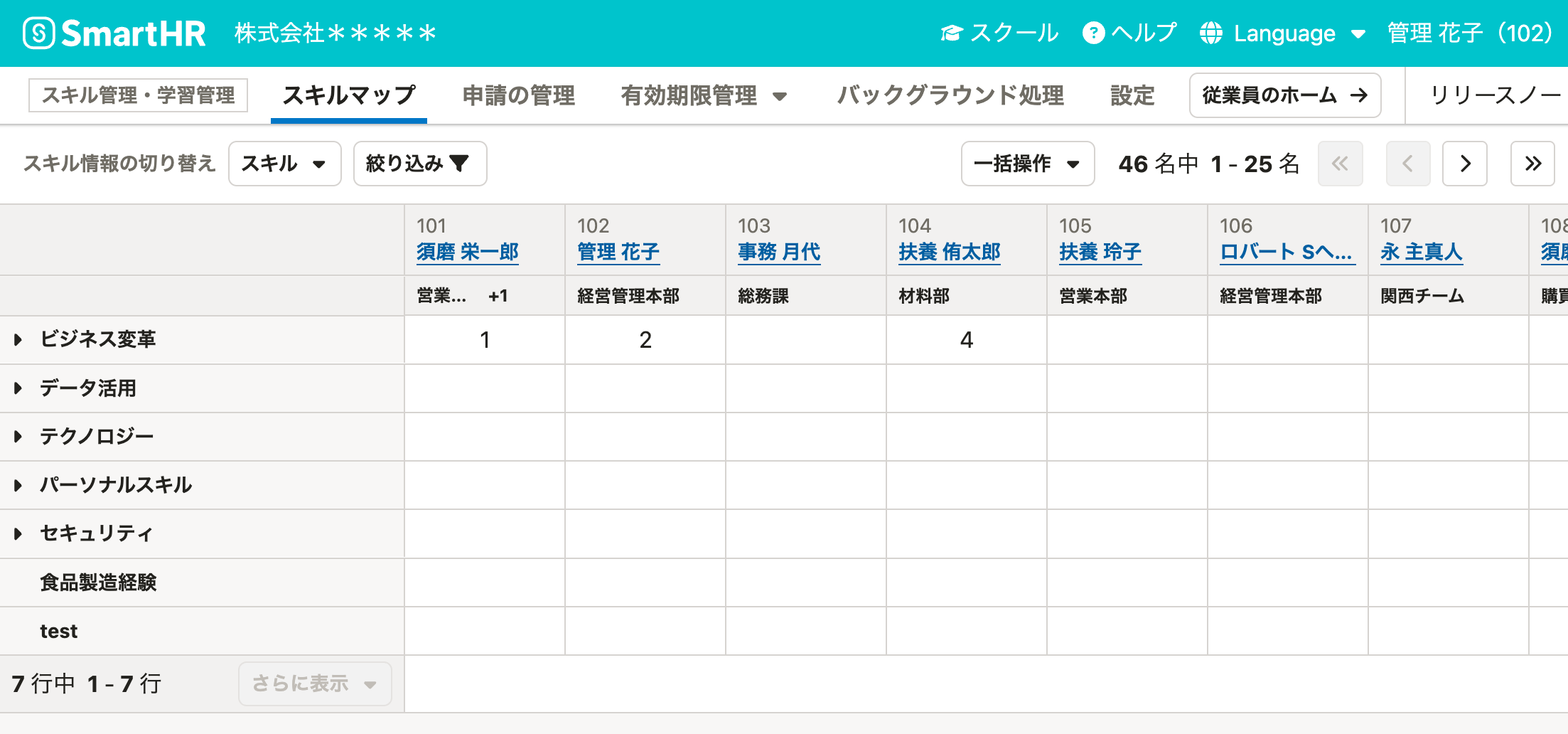Expand the データ活用 skill category
This screenshot has height=734, width=1568.
(x=18, y=388)
